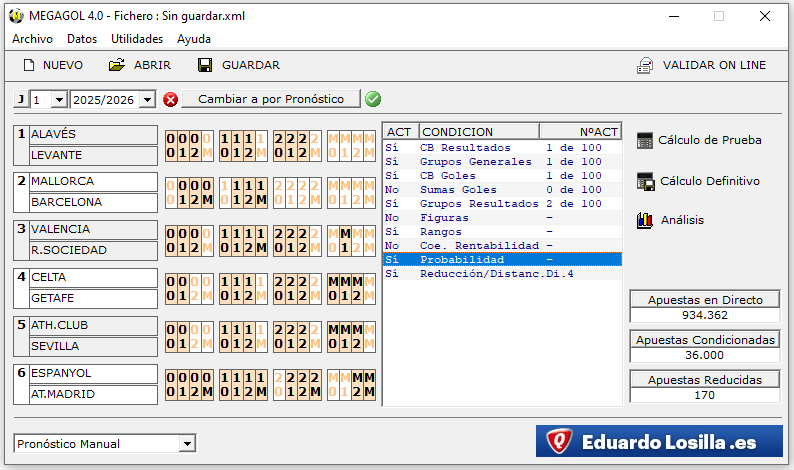The height and width of the screenshot is (470, 794).
Task: Open the Pronóstico Manual dropdown
Action: (x=187, y=444)
